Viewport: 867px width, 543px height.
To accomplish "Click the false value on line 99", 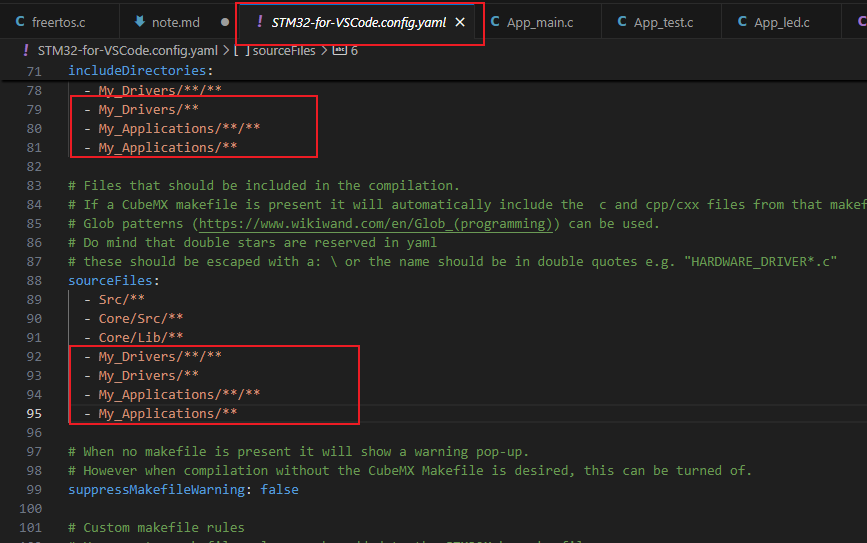I will point(279,489).
